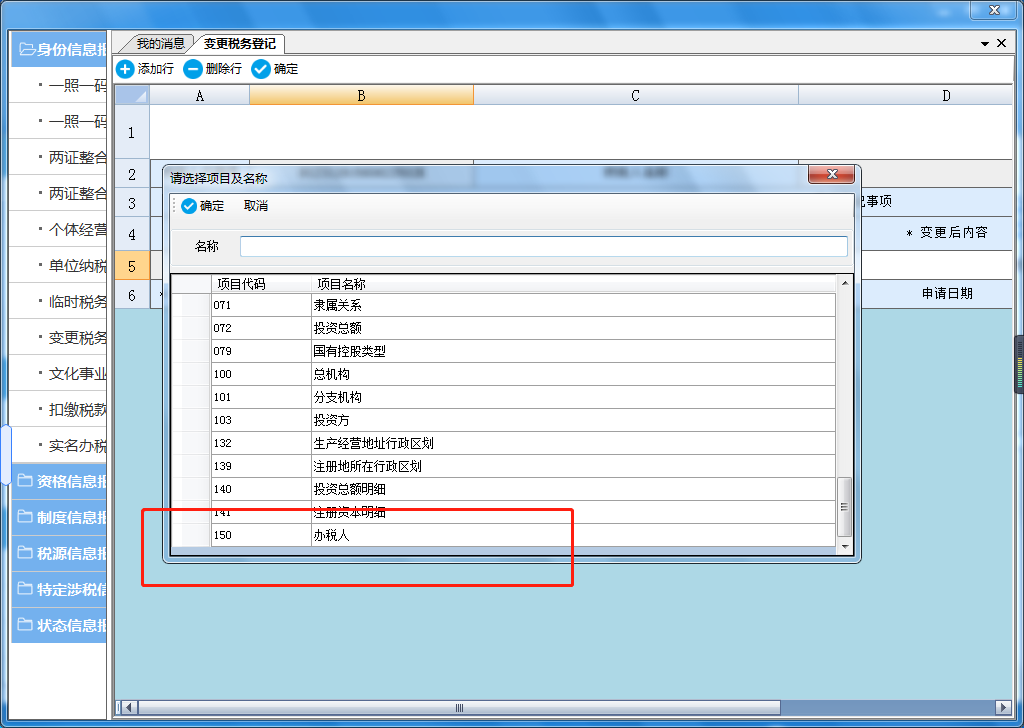
Task: Click the 变更后内容 header cell
Action: 937,232
